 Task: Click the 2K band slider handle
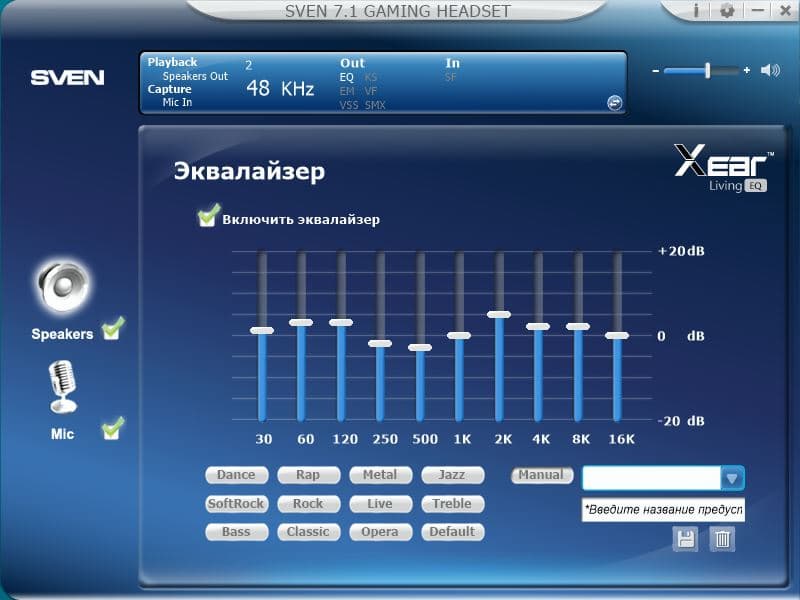click(499, 315)
